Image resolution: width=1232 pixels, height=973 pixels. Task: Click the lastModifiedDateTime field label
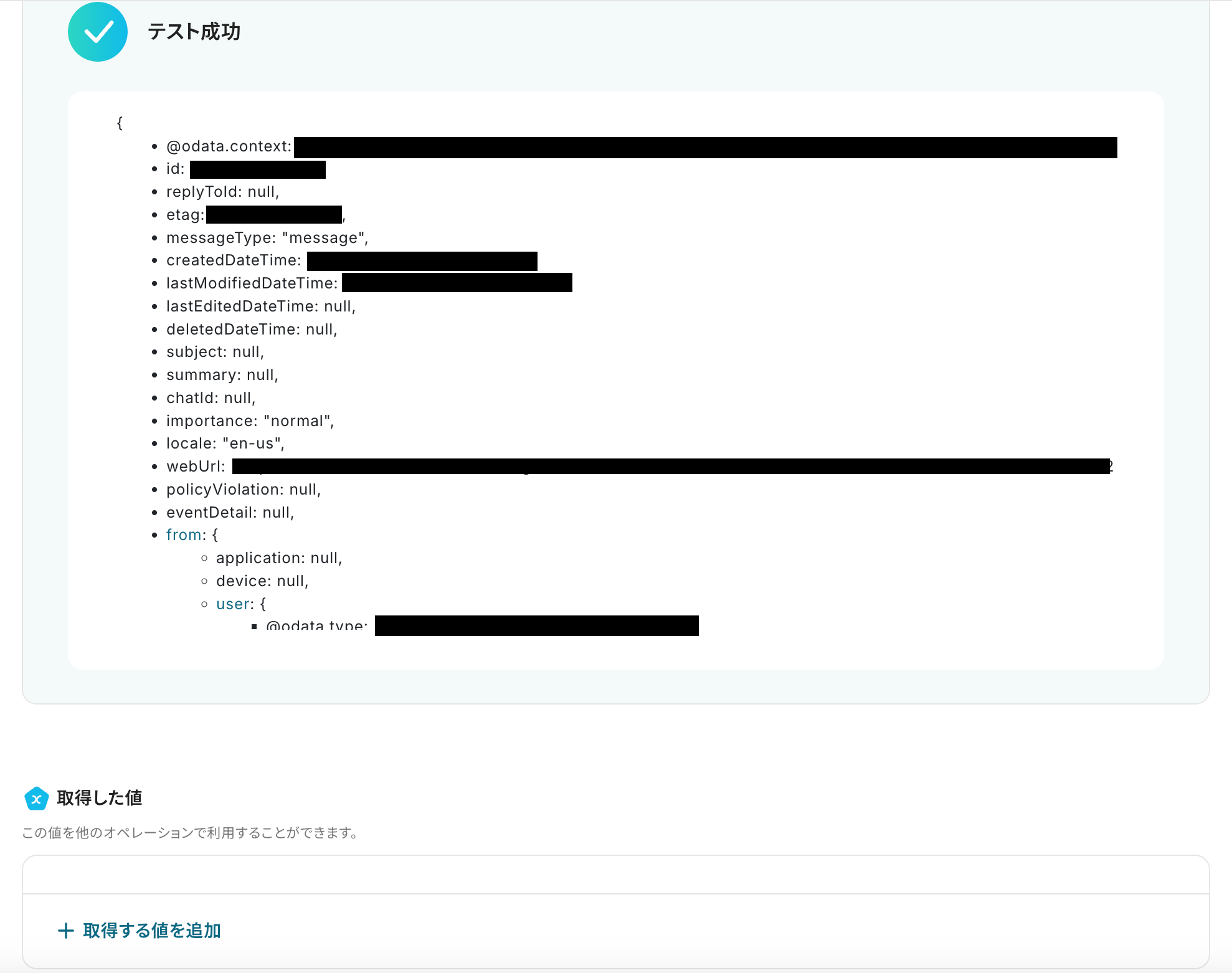252,283
